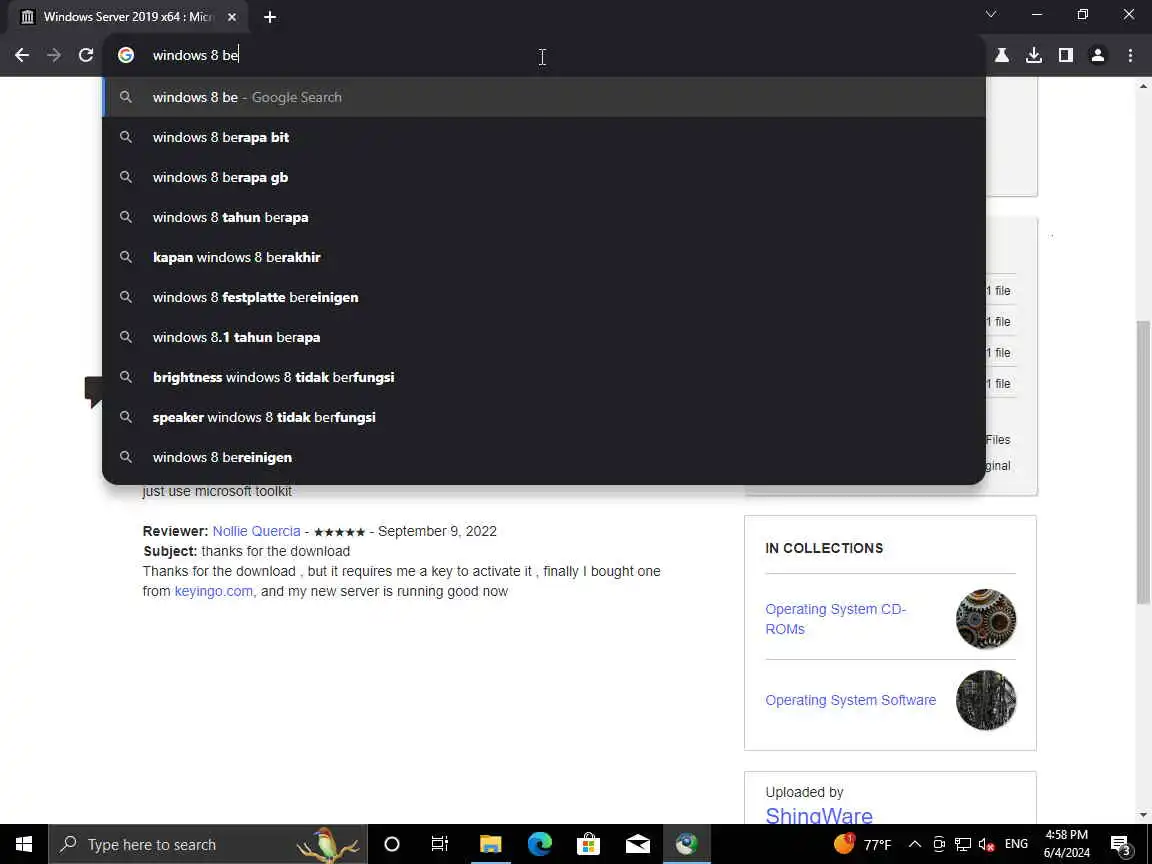This screenshot has width=1152, height=864.
Task: Select 'kapan windows 8 berakhir' suggestion
Action: 544,257
